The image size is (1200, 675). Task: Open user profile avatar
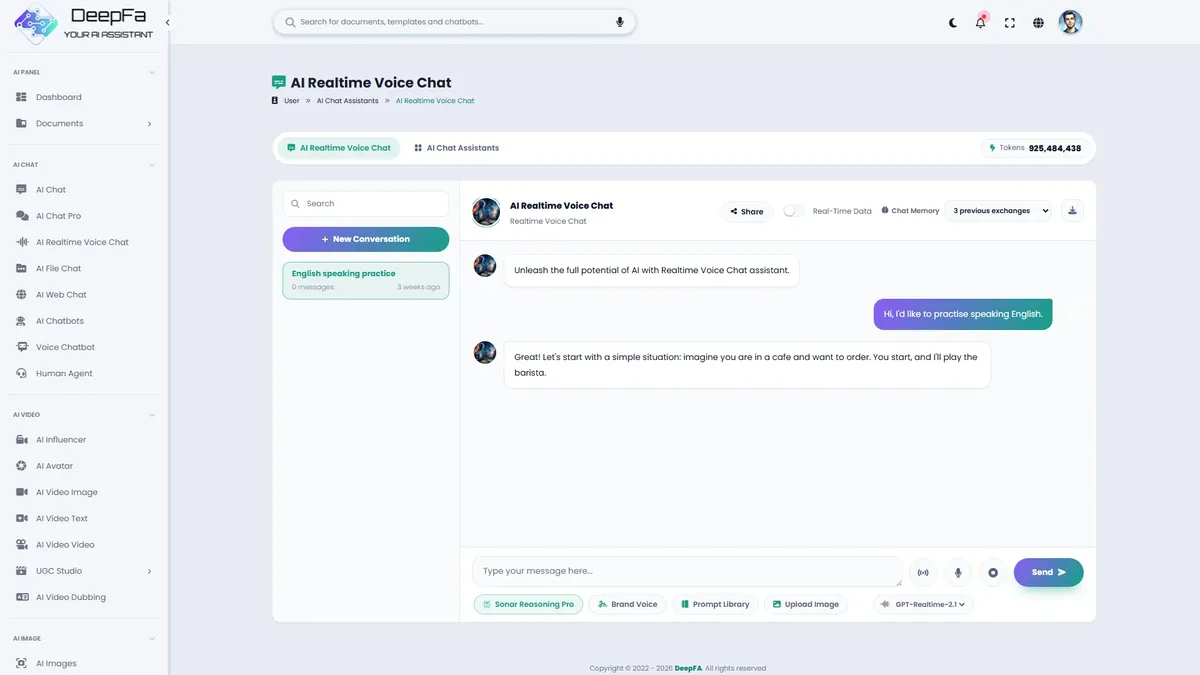pos(1071,22)
